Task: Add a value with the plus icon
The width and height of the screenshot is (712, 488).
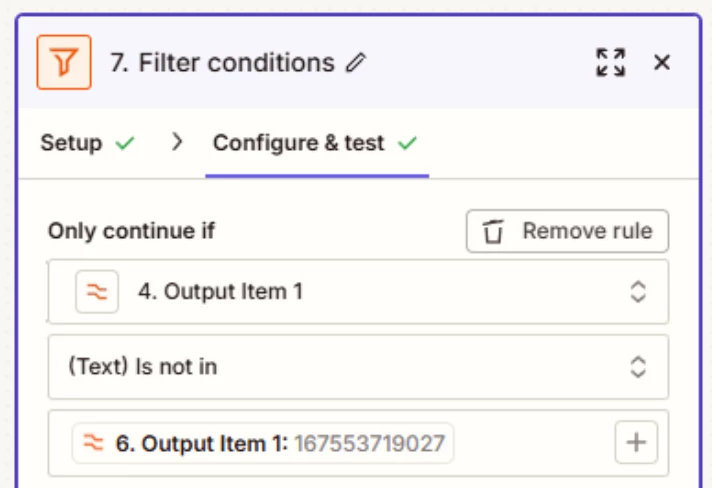Action: click(x=636, y=443)
